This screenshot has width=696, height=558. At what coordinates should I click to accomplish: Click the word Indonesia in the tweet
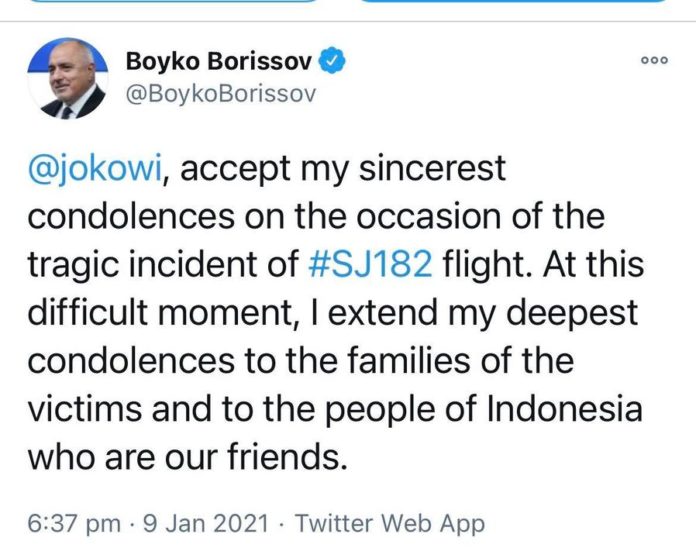pyautogui.click(x=565, y=408)
